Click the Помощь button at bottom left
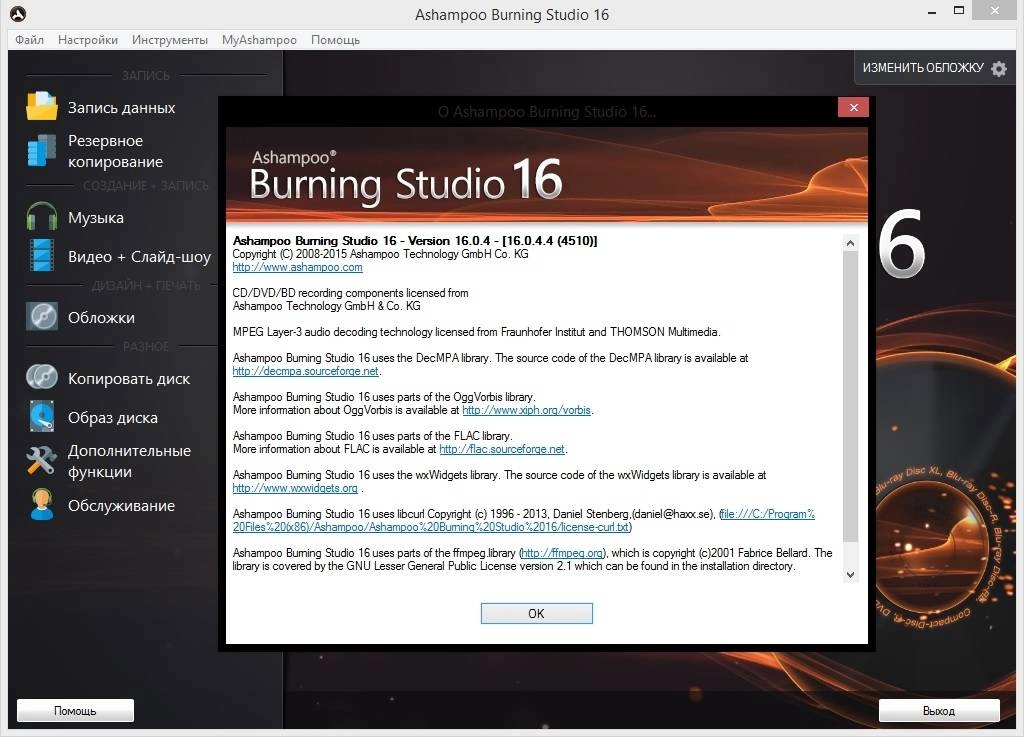This screenshot has height=737, width=1024. click(x=75, y=710)
